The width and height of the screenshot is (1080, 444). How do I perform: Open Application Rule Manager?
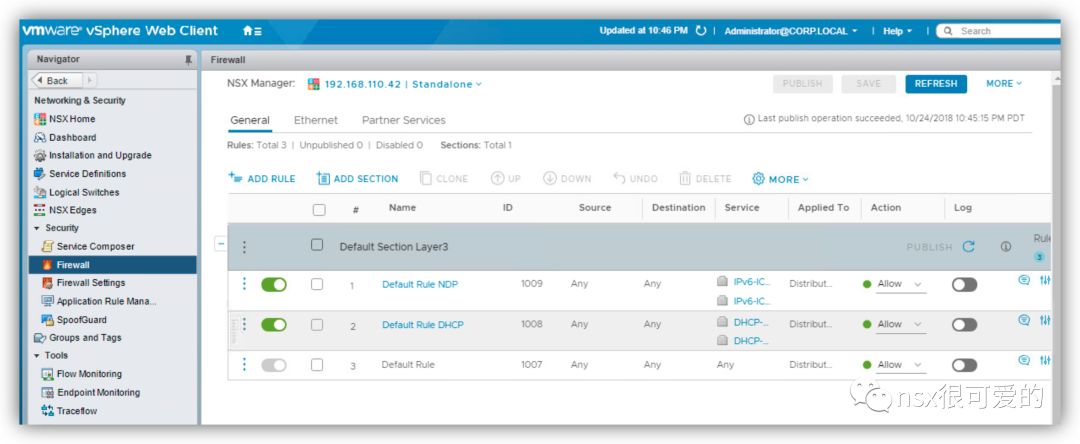[x=99, y=301]
